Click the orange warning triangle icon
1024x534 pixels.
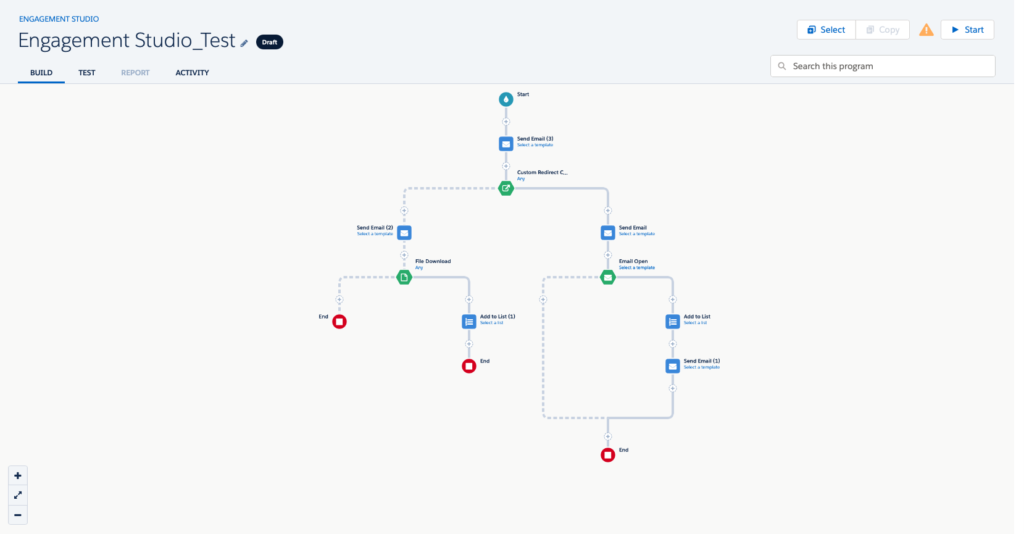pyautogui.click(x=926, y=30)
